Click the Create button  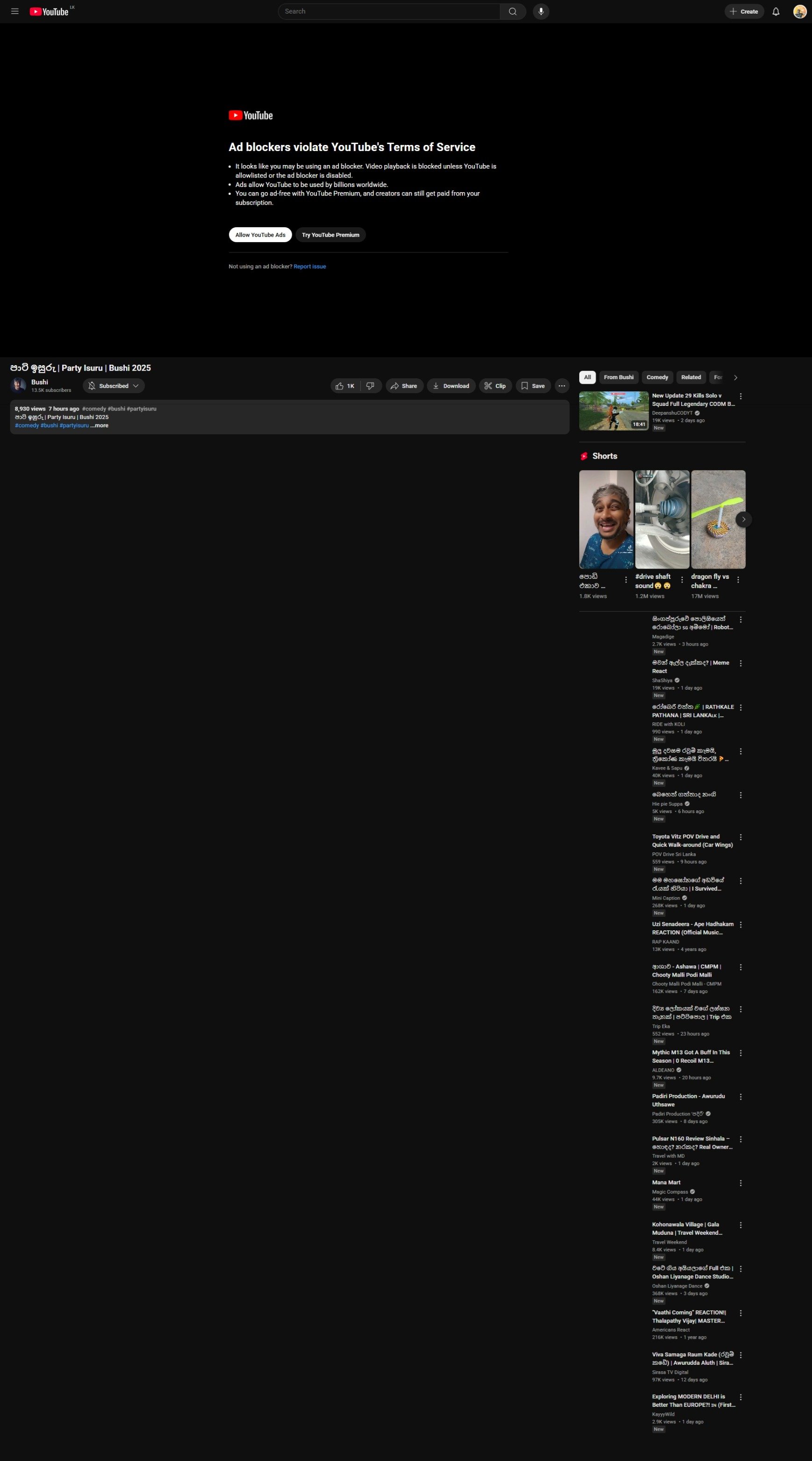(x=744, y=11)
